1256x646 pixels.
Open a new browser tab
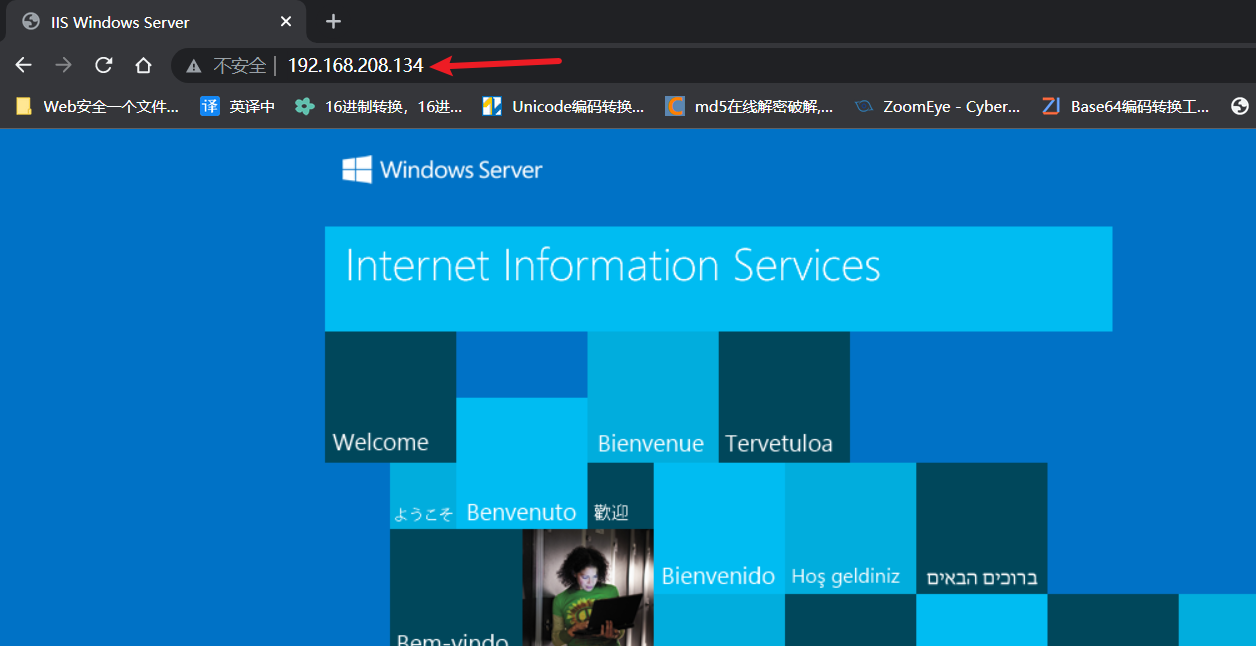(x=332, y=21)
